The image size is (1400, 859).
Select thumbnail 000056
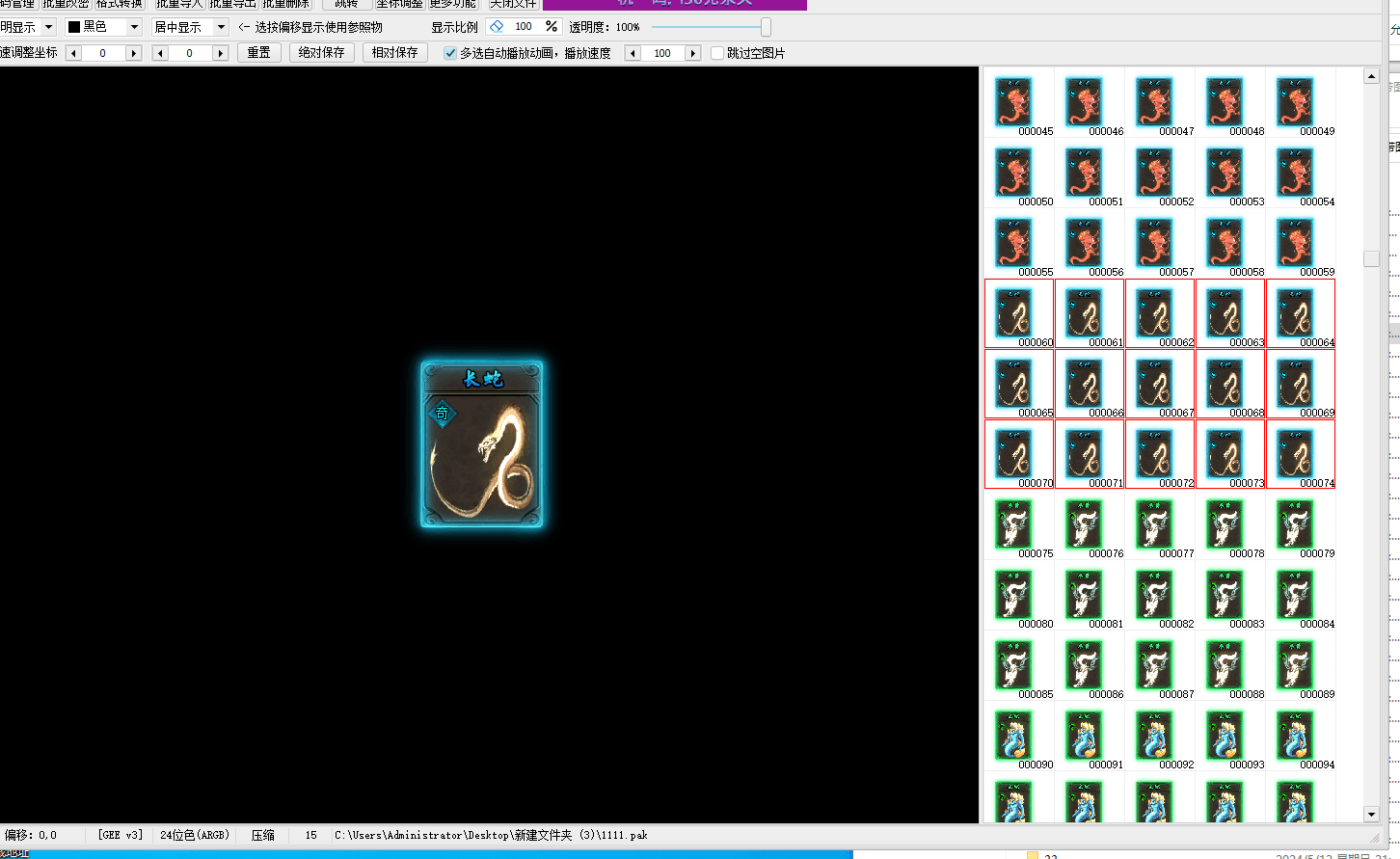[x=1090, y=243]
